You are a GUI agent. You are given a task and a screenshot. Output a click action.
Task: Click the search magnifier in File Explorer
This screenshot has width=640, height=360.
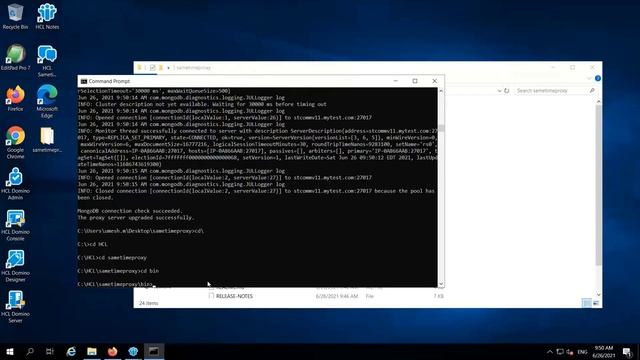pyautogui.click(x=592, y=91)
